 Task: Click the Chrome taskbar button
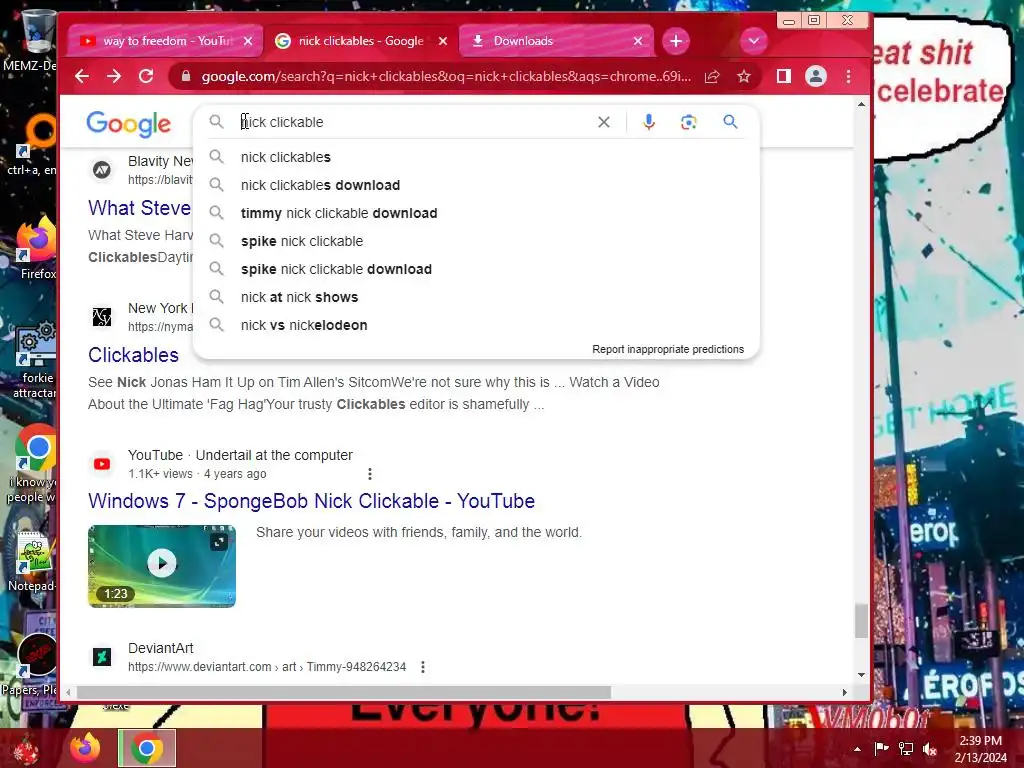tap(147, 748)
